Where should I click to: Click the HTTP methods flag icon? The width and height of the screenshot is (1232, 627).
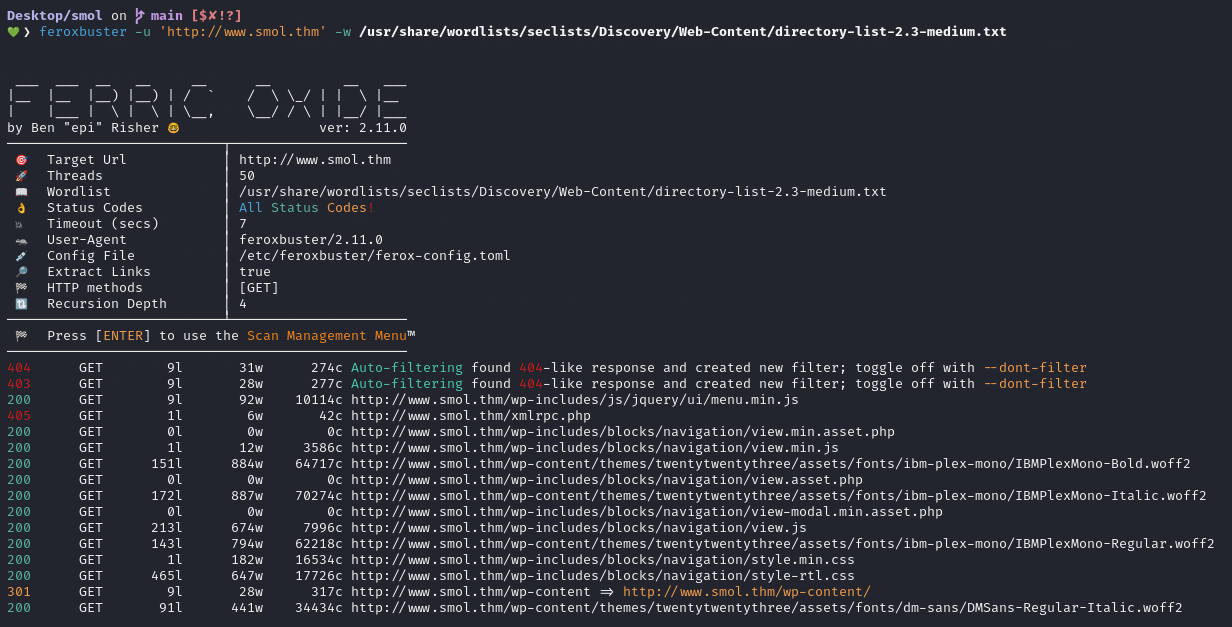pos(21,288)
